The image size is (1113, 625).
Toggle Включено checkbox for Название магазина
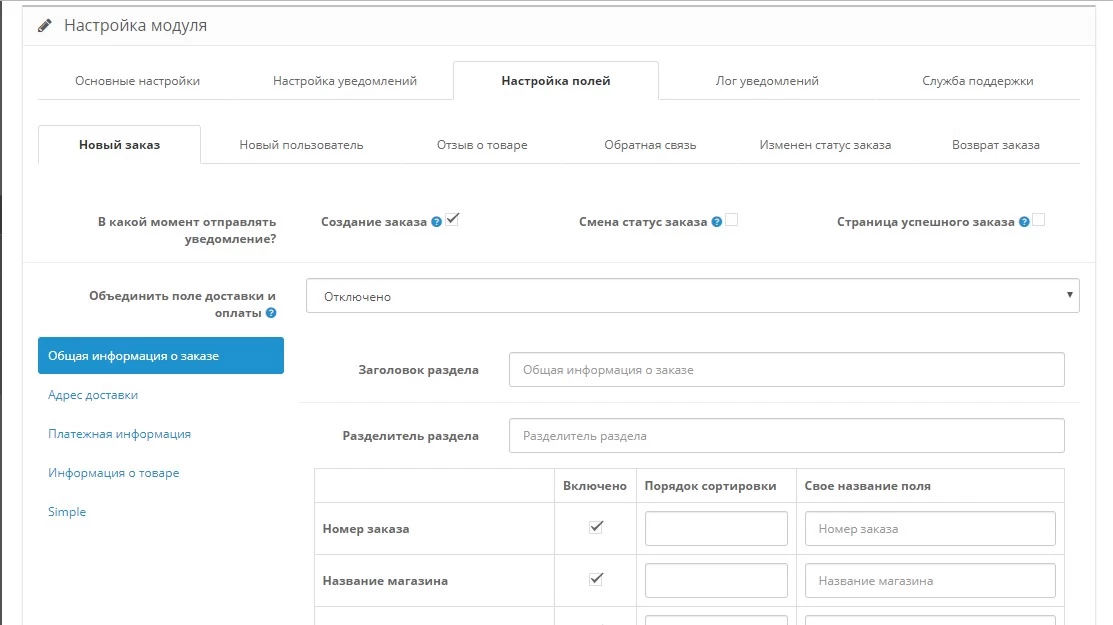(x=596, y=579)
